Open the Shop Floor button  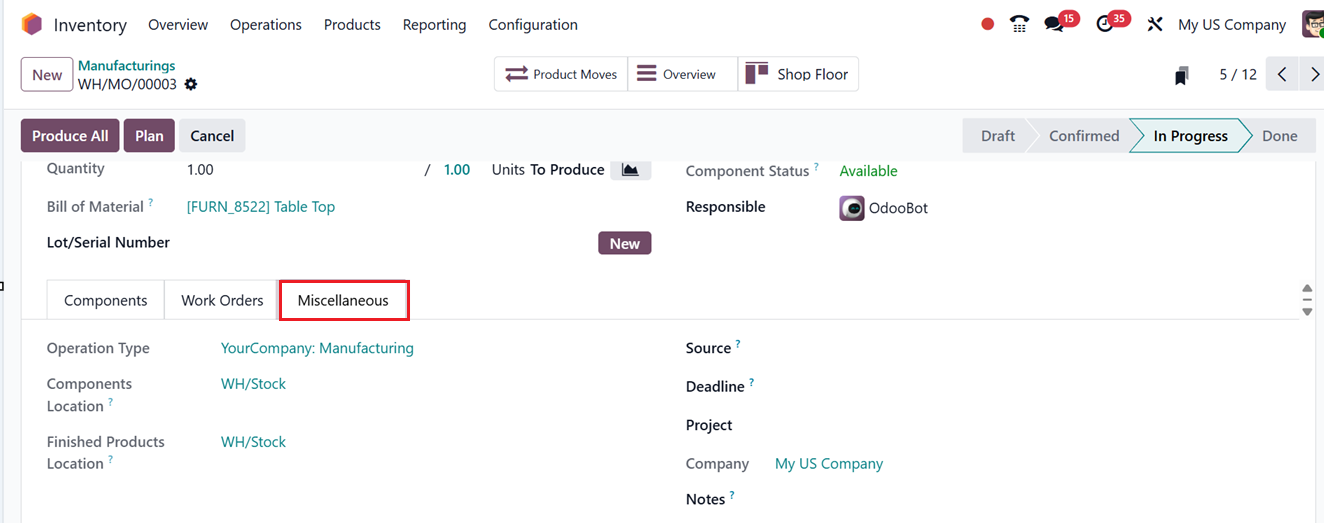coord(798,74)
